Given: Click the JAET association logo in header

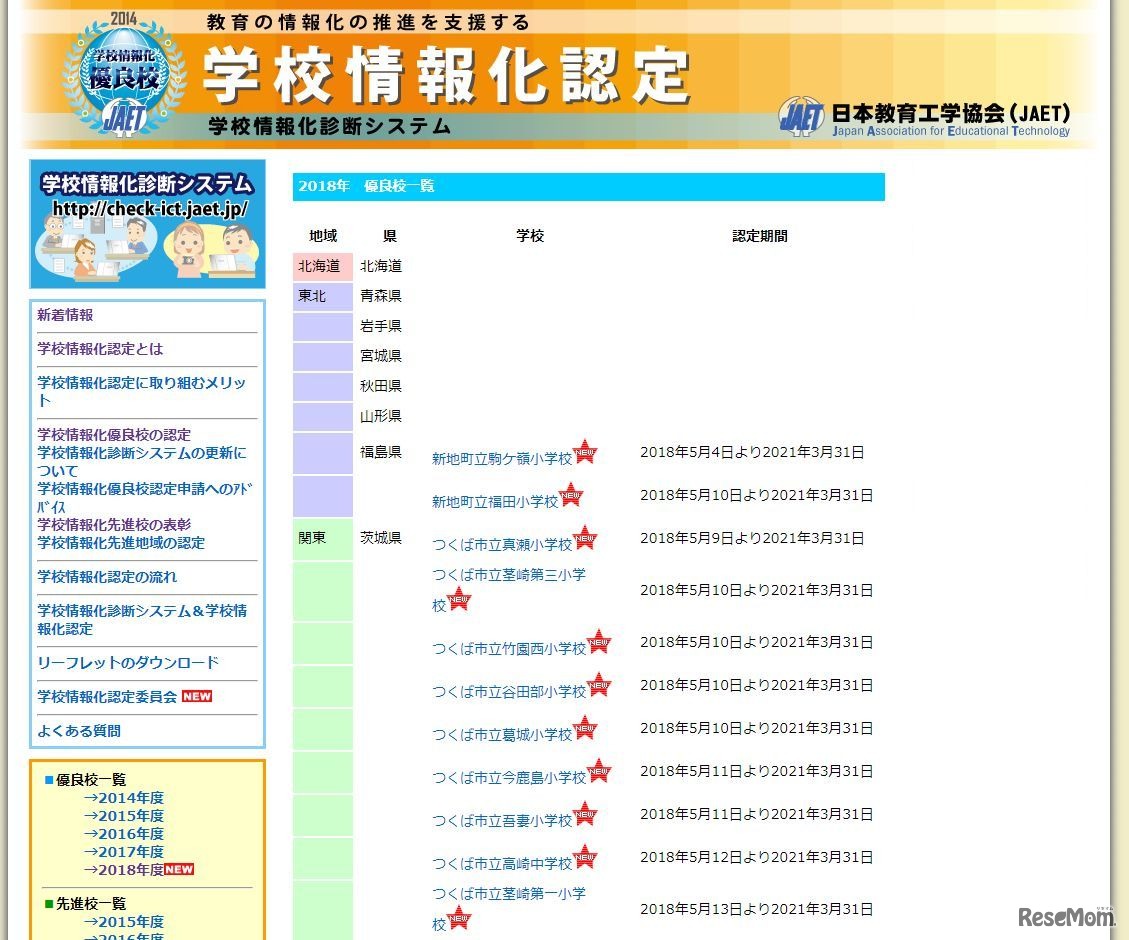Looking at the screenshot, I should pos(801,117).
